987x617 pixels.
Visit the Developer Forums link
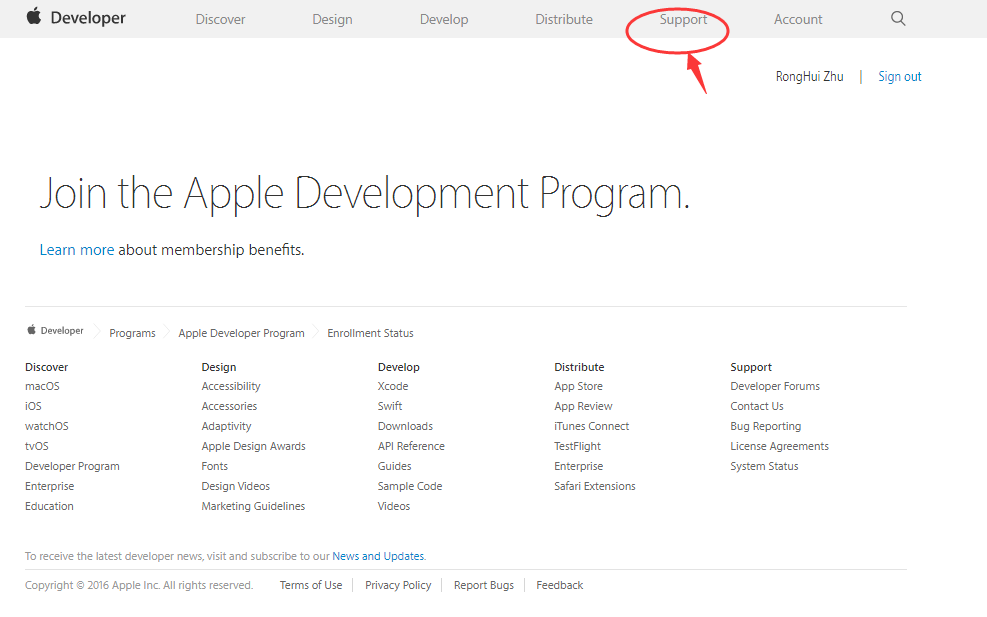(774, 386)
